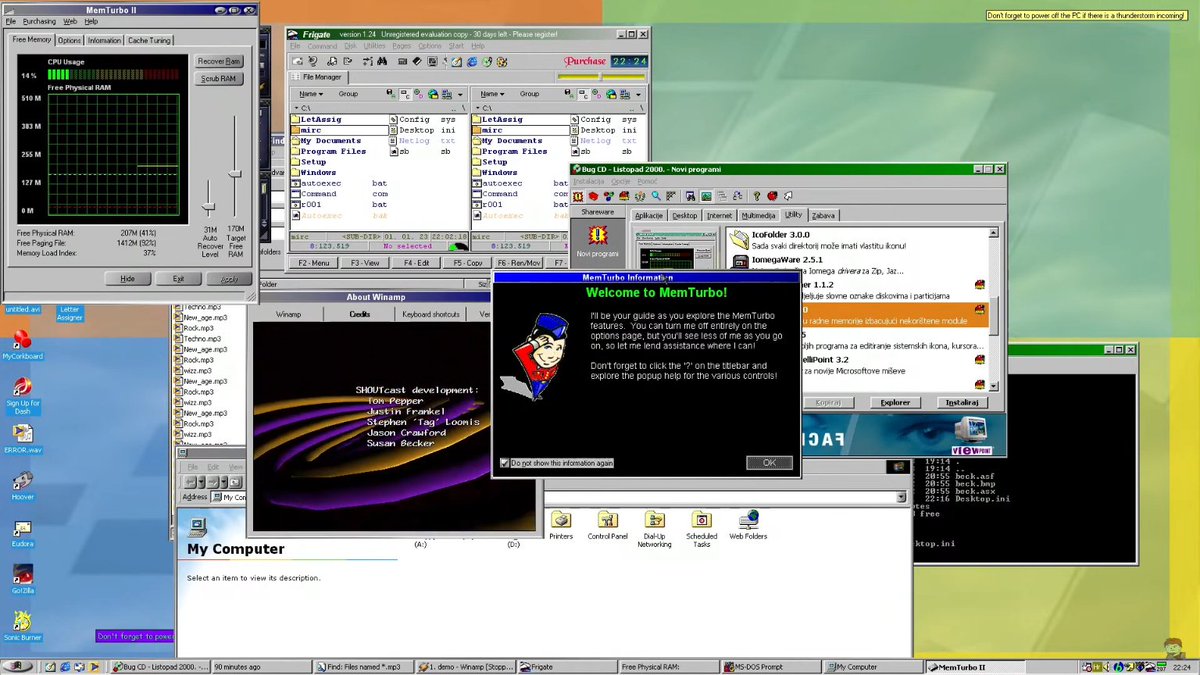Image resolution: width=1200 pixels, height=675 pixels.
Task: Click the paint palette icon in Frigate toolbar
Action: point(502,62)
